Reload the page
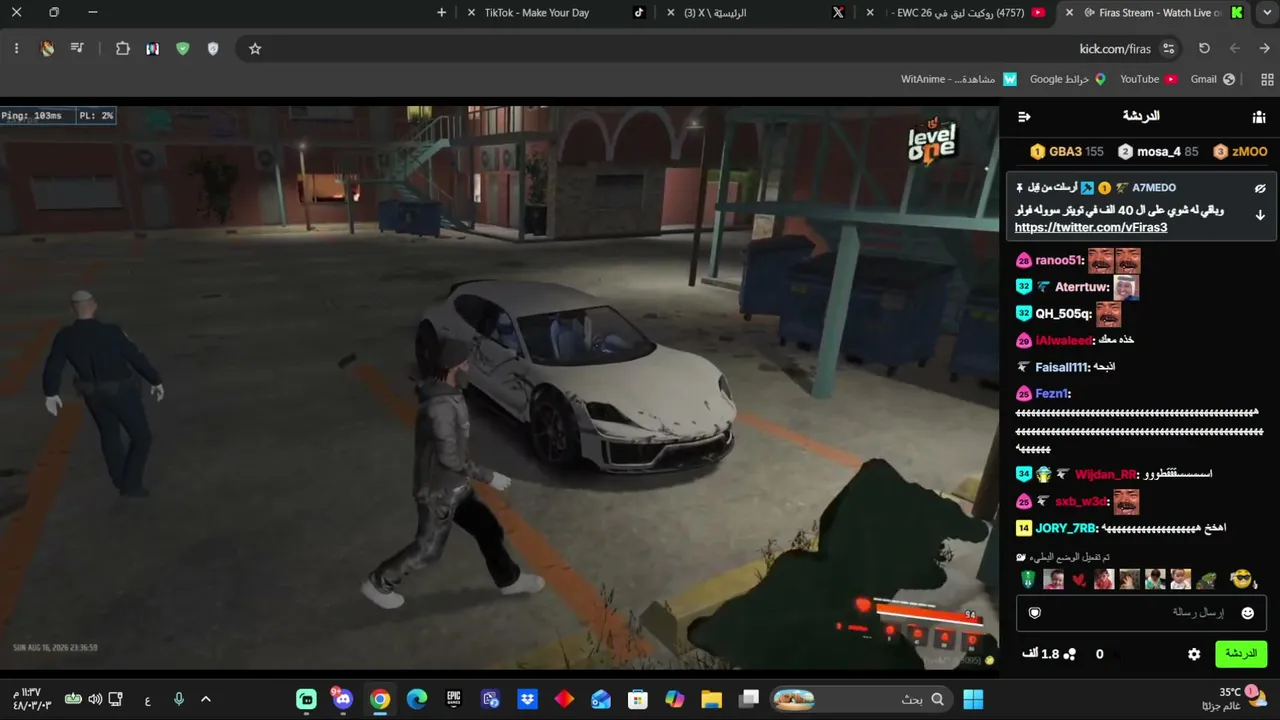Screen dimensions: 1280x720 point(1205,49)
